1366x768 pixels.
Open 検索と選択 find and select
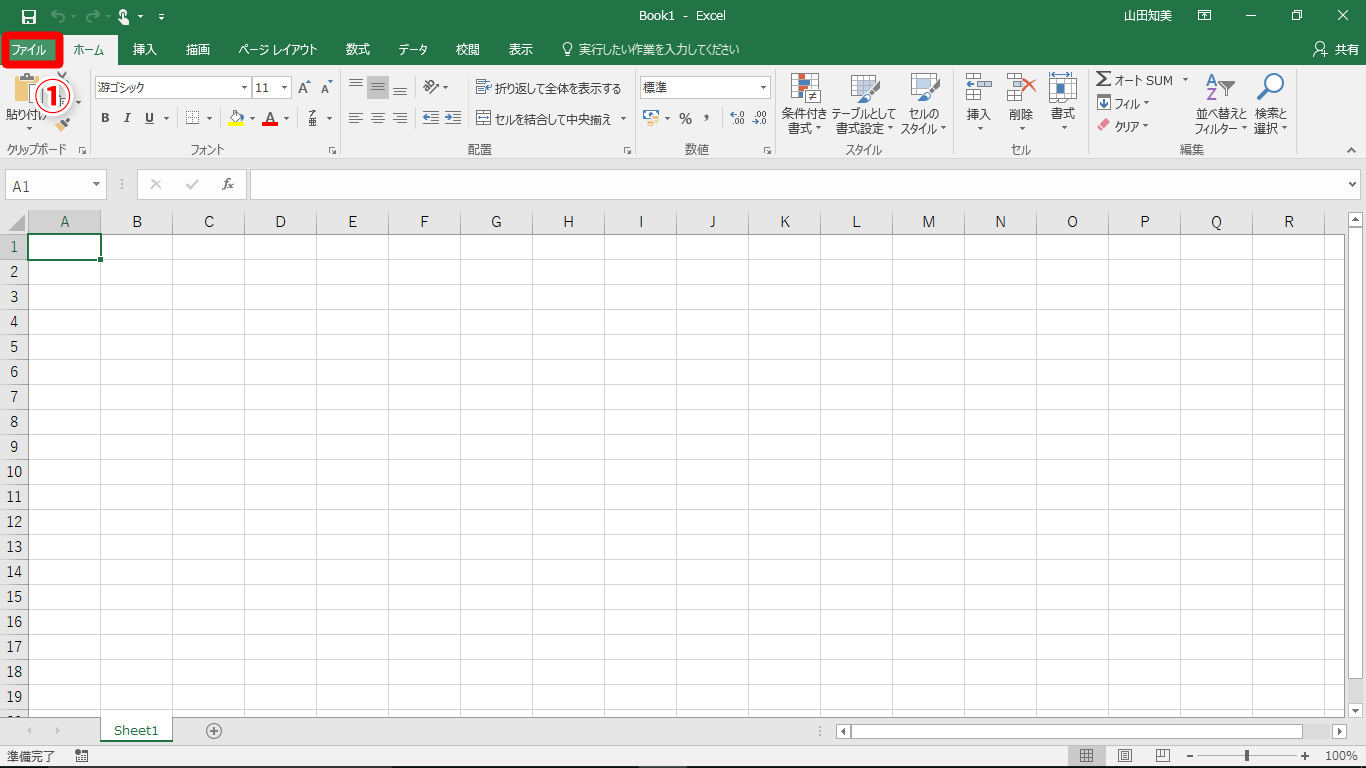(1271, 104)
